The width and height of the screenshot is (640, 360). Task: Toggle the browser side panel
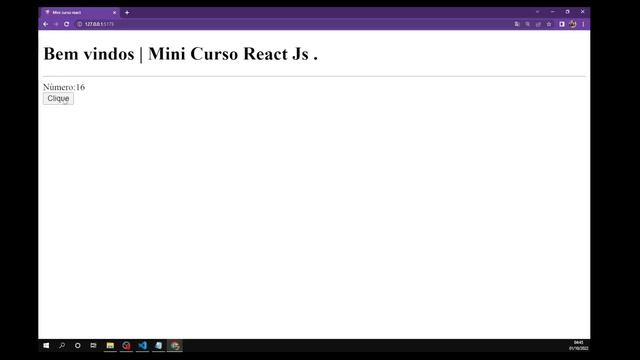(562, 24)
